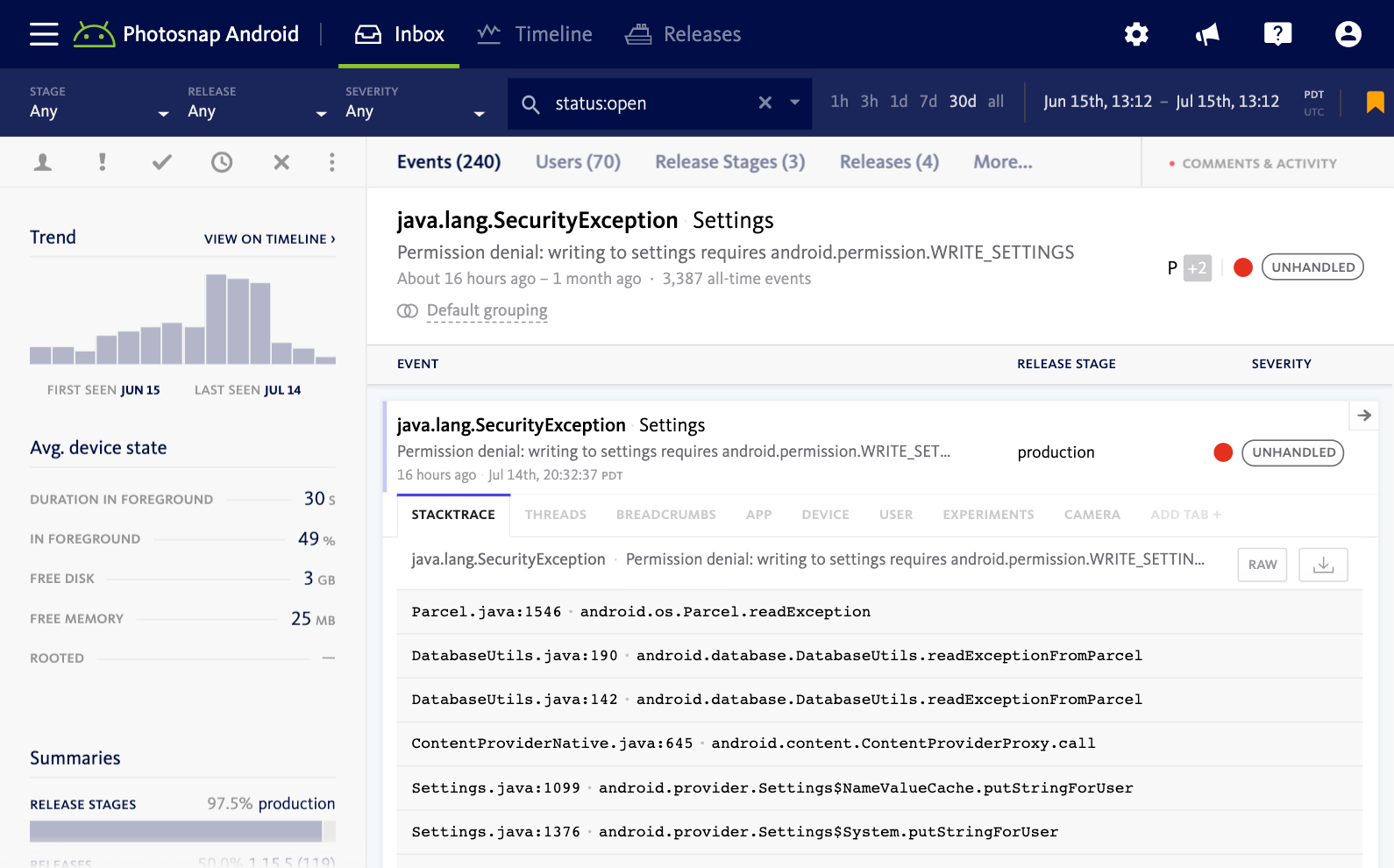Select the 1h time range

(839, 102)
